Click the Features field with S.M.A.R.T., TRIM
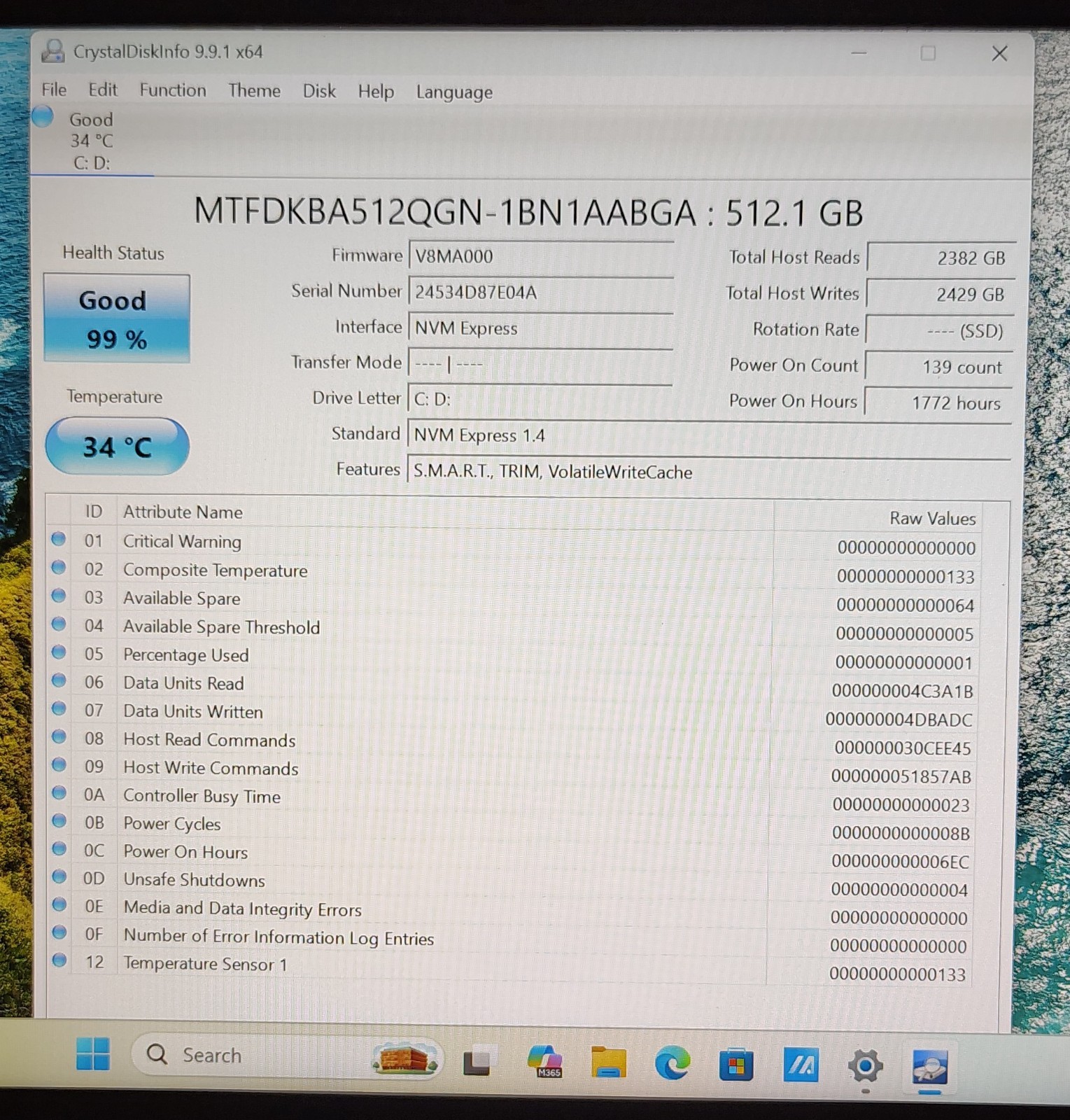 709,472
